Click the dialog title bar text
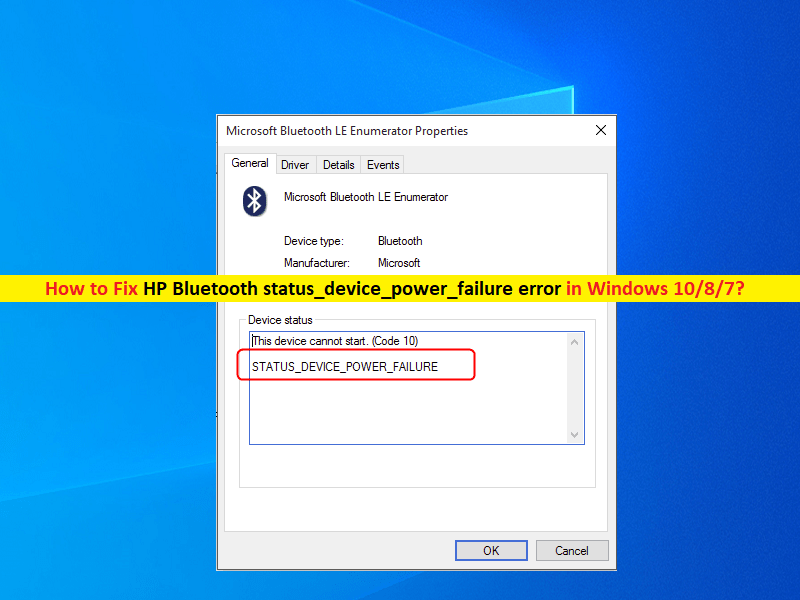Image resolution: width=800 pixels, height=600 pixels. tap(347, 131)
